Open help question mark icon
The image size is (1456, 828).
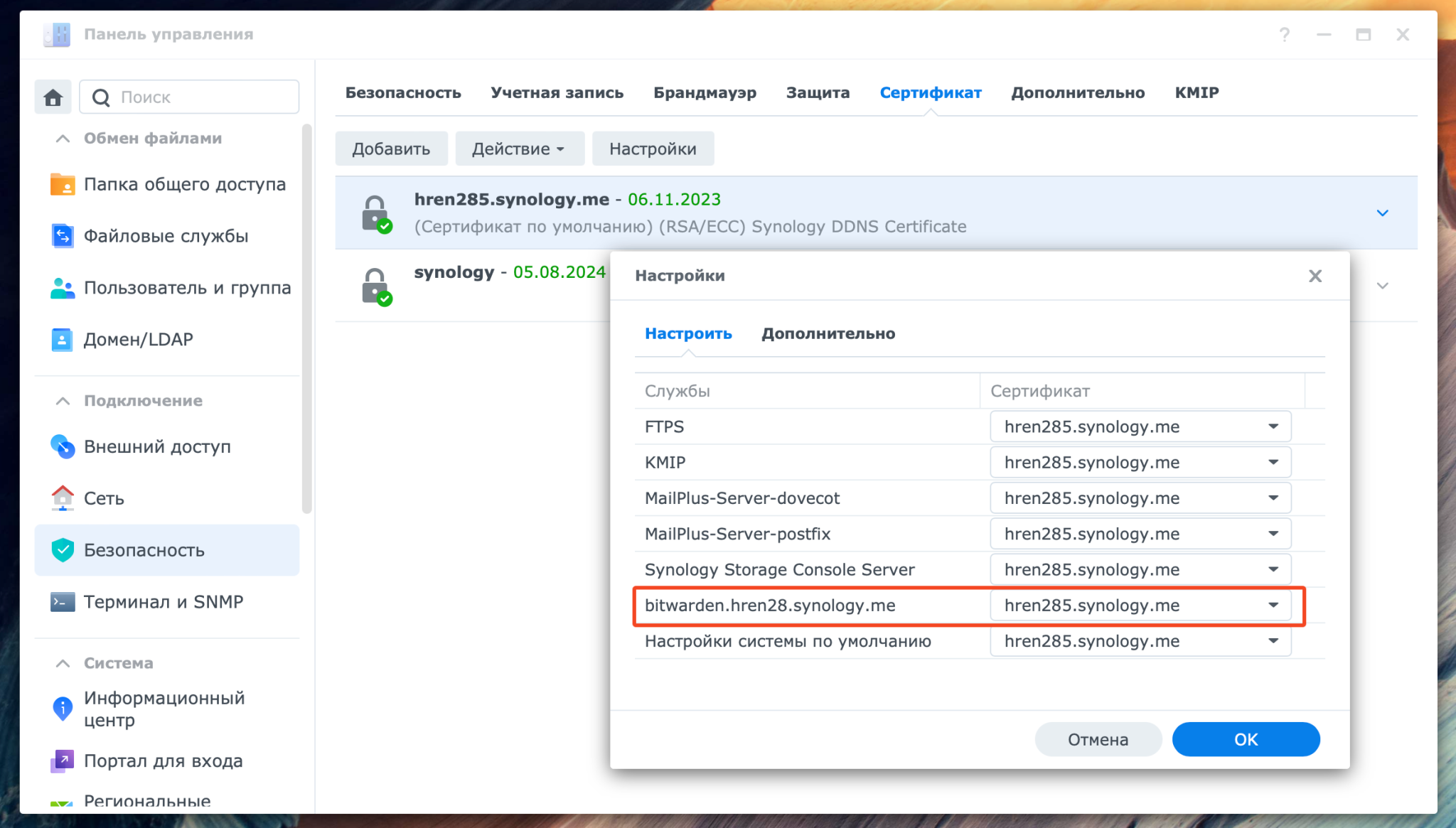click(x=1284, y=34)
